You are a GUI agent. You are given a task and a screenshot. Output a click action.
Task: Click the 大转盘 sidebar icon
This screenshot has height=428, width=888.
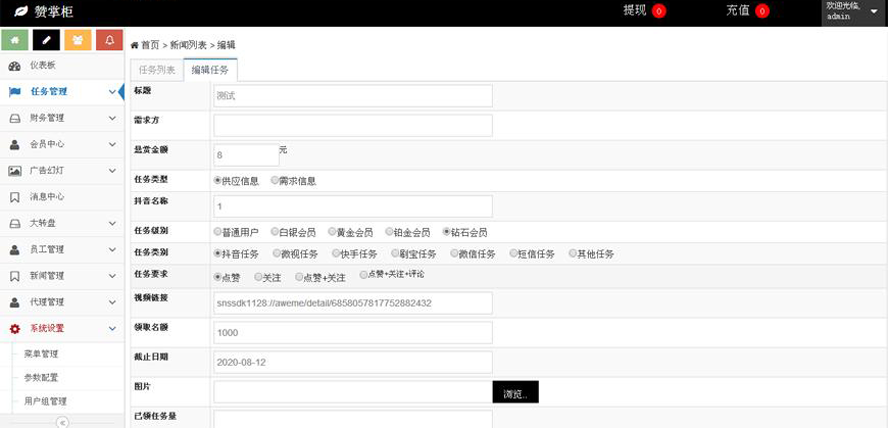[x=15, y=224]
